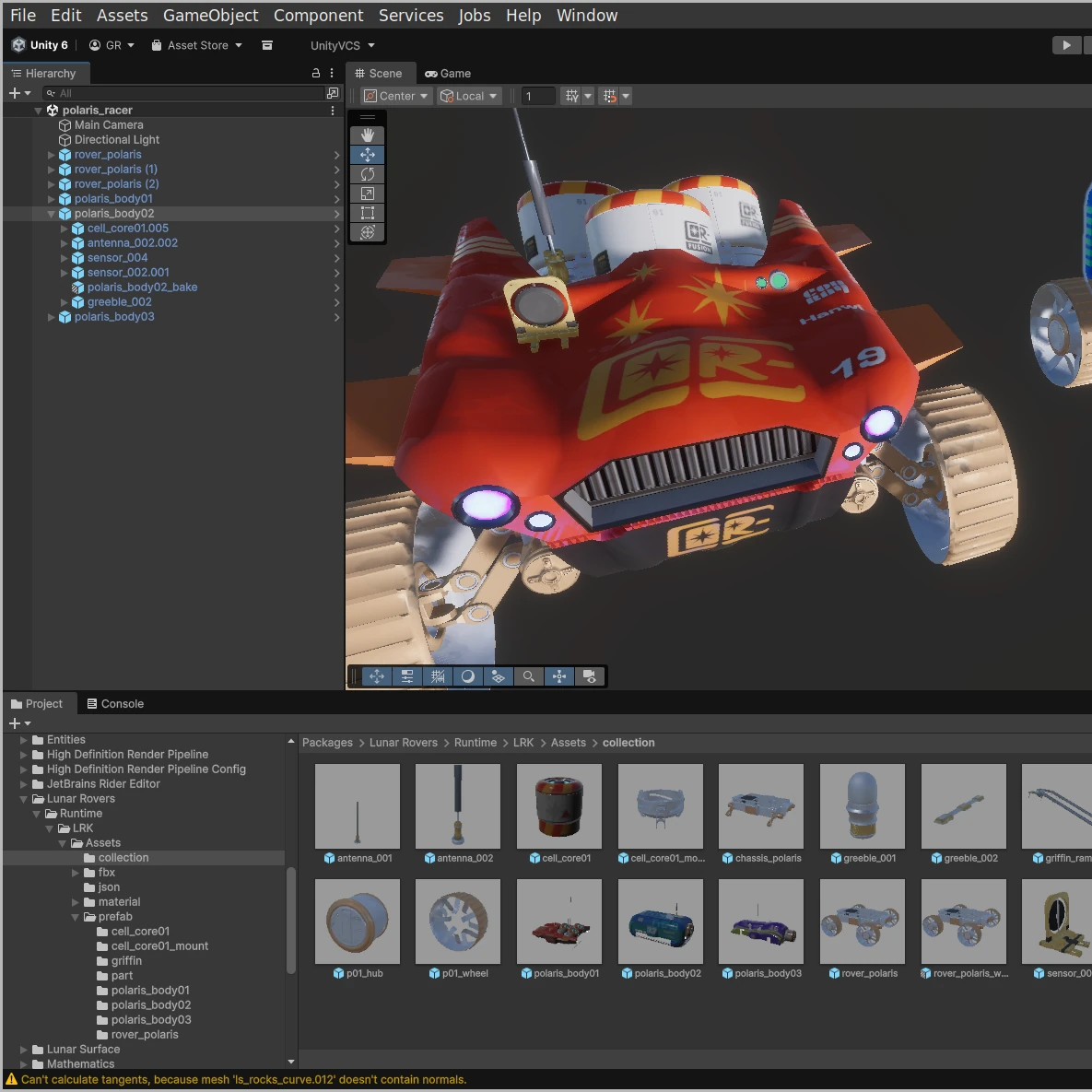Click LRK in the breadcrumb path
Viewport: 1092px width, 1092px height.
pyautogui.click(x=523, y=743)
